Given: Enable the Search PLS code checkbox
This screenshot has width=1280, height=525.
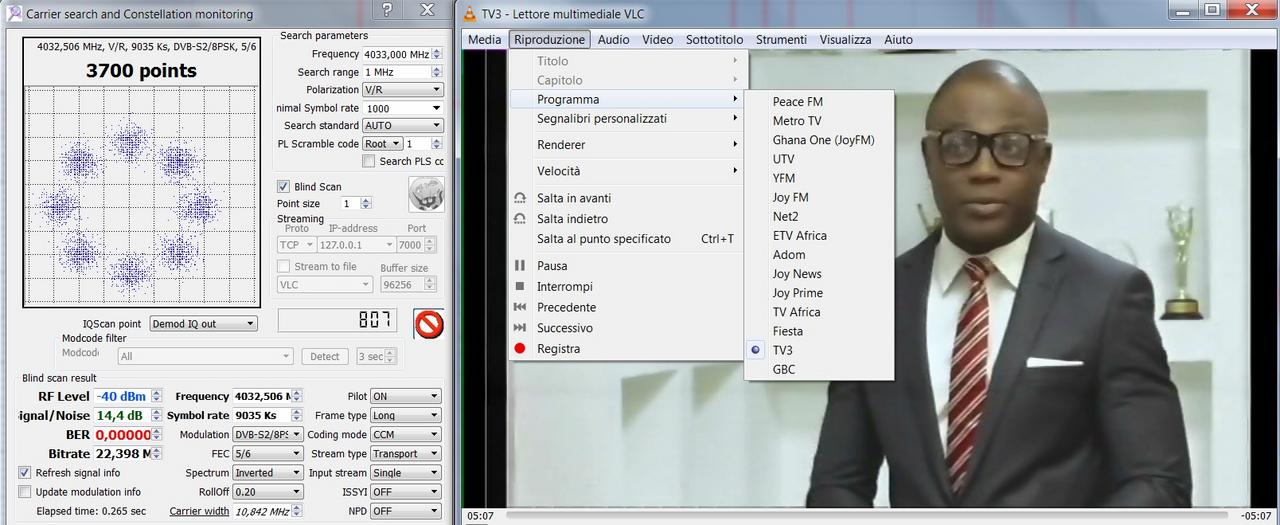Looking at the screenshot, I should coord(369,161).
